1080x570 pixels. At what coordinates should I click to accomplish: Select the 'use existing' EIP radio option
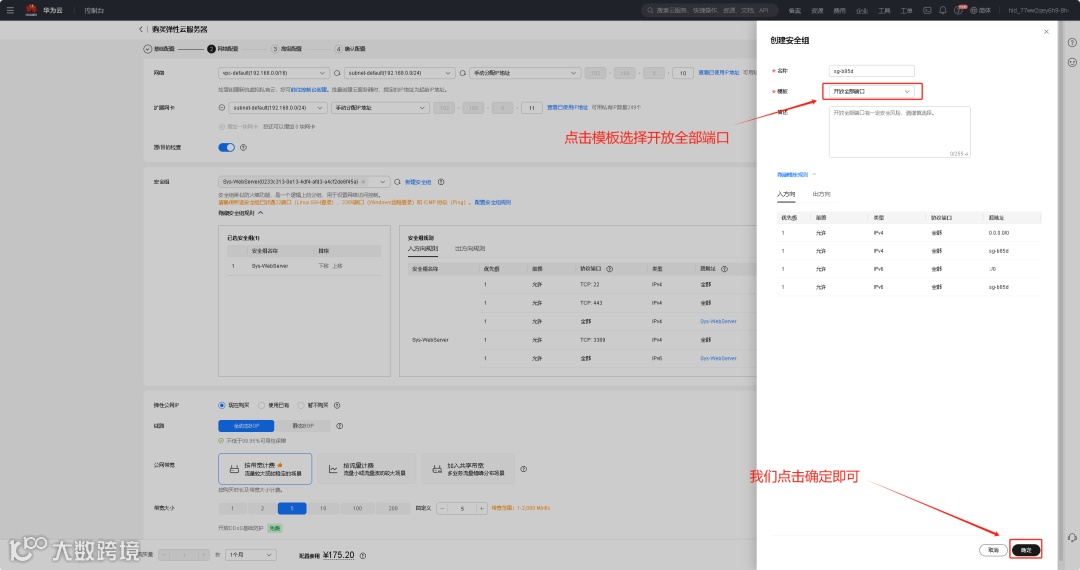point(261,405)
